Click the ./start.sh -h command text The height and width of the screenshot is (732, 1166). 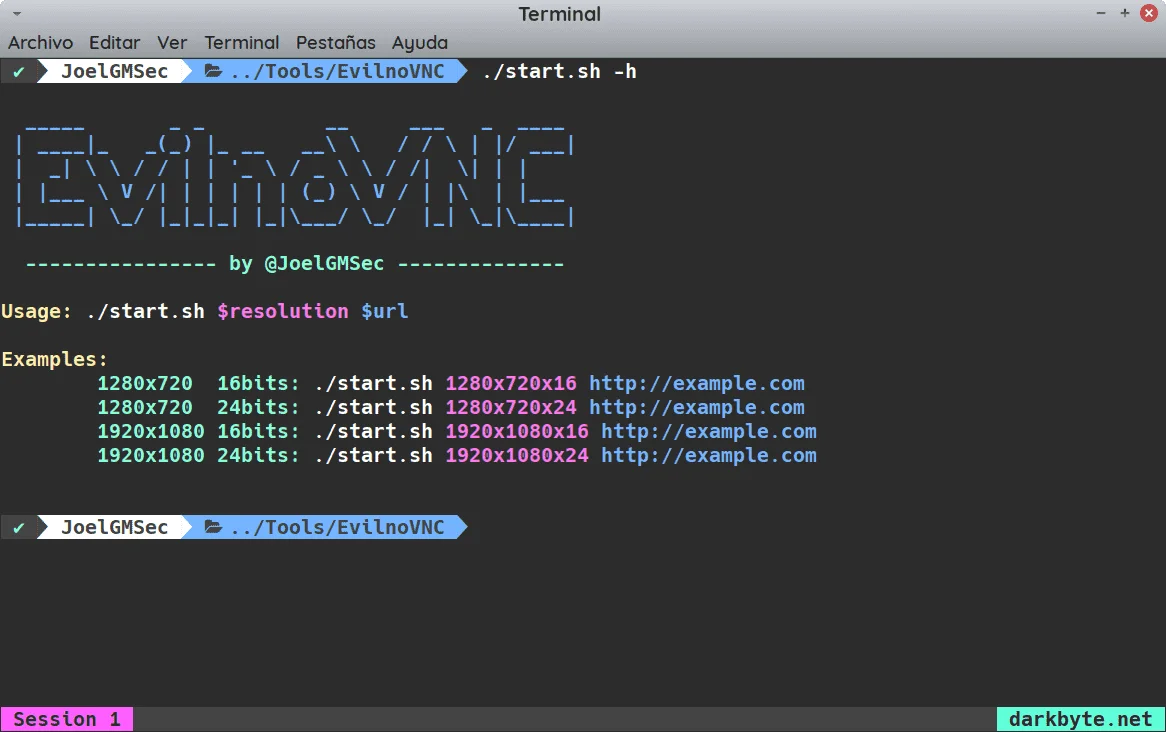559,71
